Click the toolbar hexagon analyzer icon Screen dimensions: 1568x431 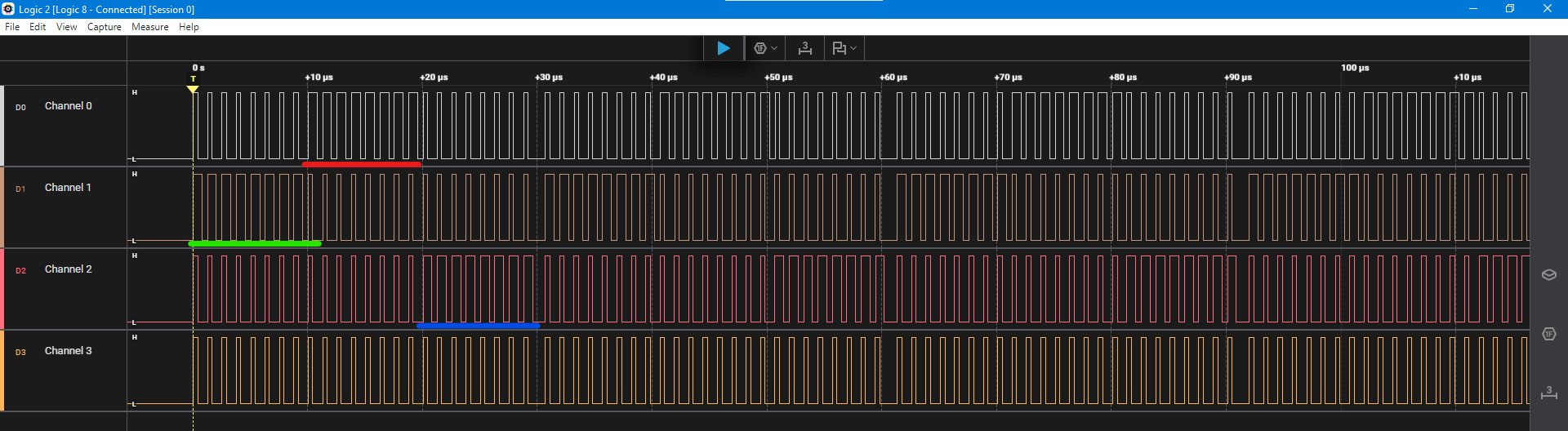(x=759, y=48)
